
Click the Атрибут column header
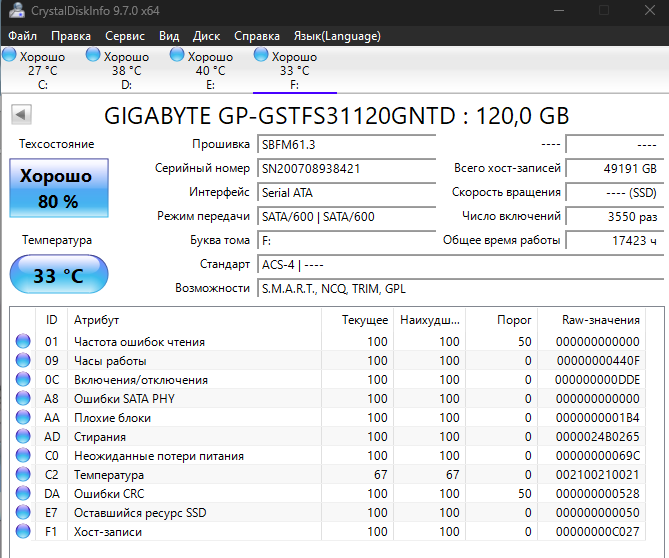tap(194, 320)
